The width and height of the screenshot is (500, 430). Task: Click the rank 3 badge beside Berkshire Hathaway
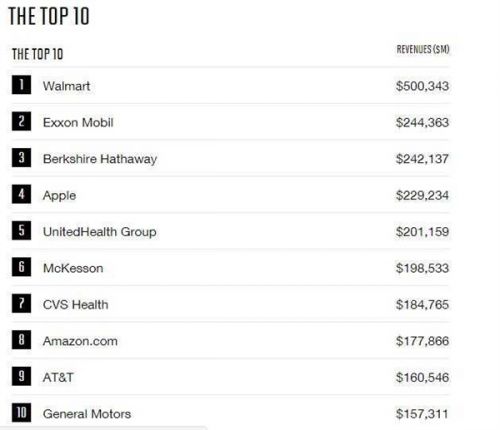pyautogui.click(x=21, y=157)
